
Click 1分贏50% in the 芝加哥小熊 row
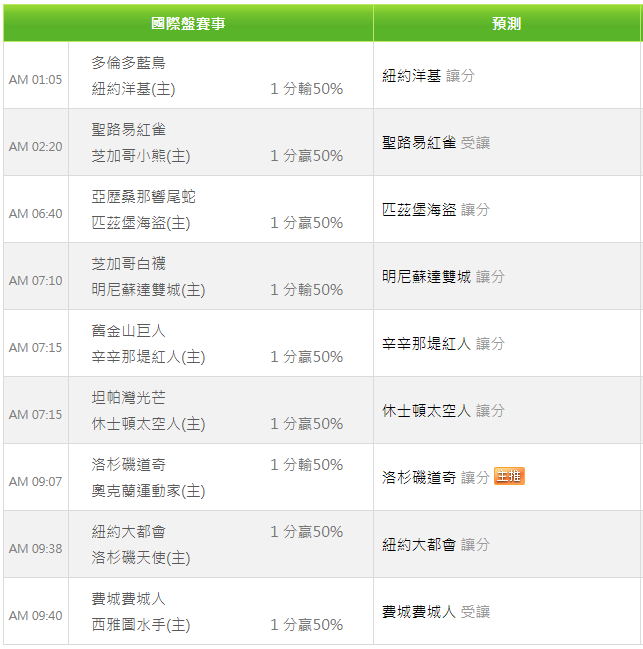tap(307, 156)
